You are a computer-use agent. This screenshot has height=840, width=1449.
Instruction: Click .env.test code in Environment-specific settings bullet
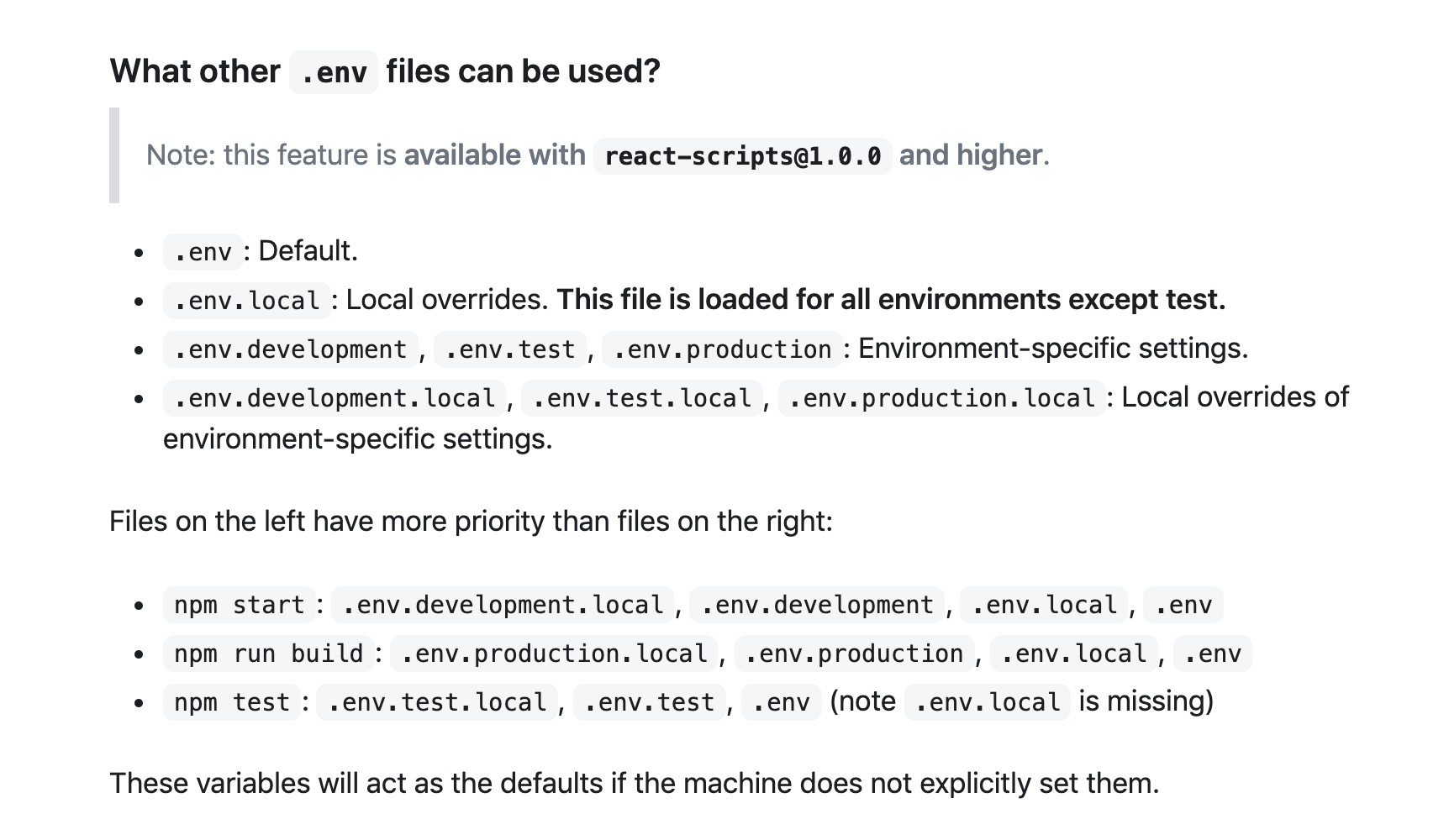[x=509, y=349]
